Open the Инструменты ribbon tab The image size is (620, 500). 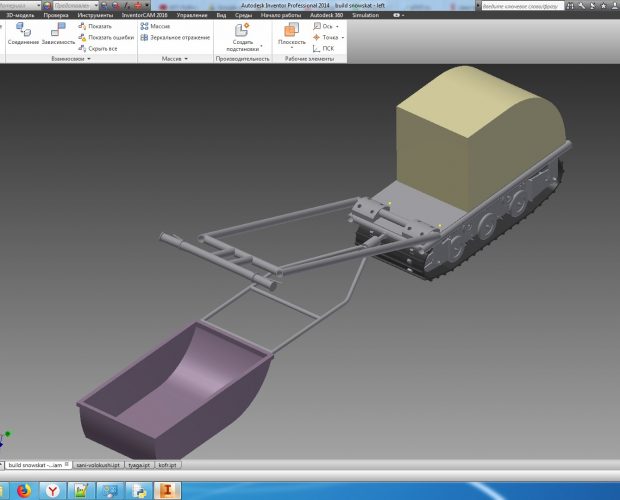tap(95, 16)
